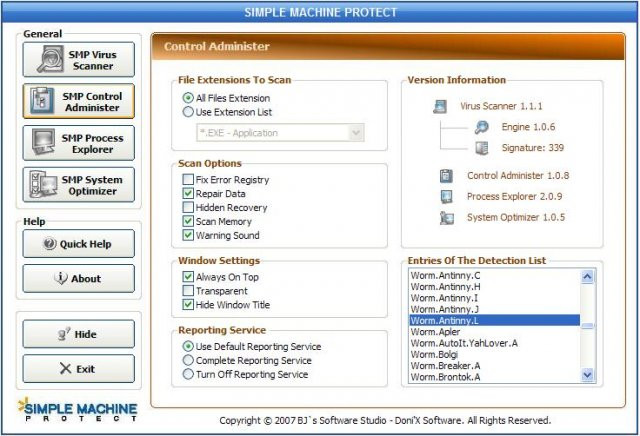The height and width of the screenshot is (436, 640).
Task: Click detection list scroll up arrow
Action: [587, 277]
